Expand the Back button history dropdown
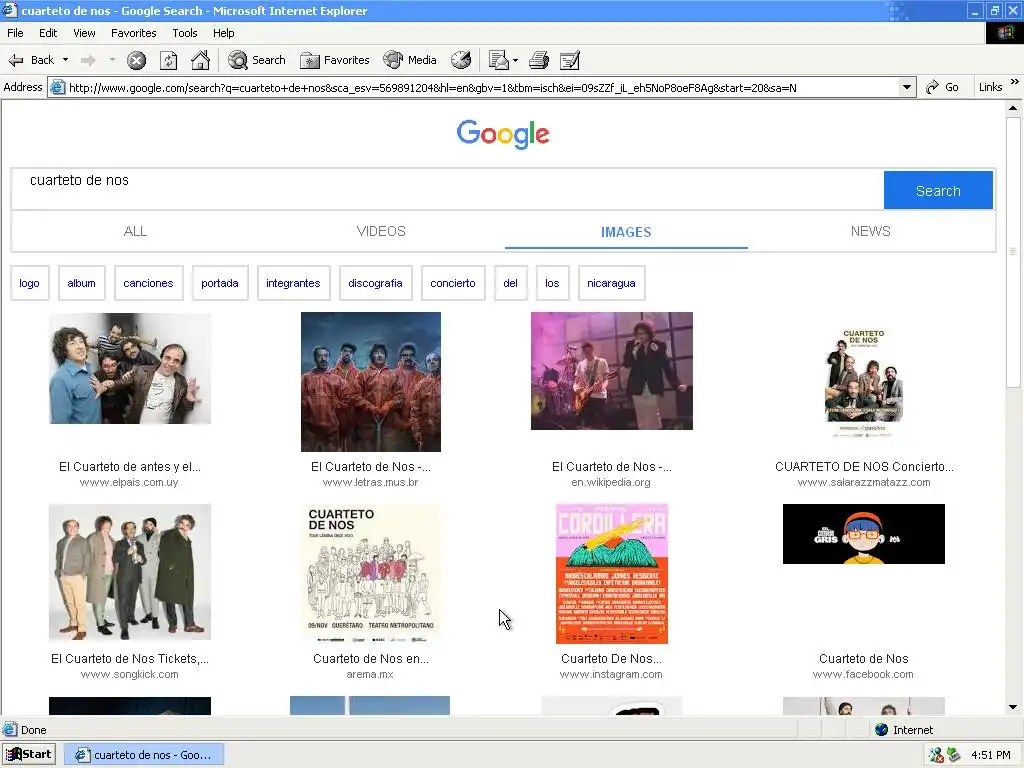Screen dimensions: 1024x768 point(65,60)
